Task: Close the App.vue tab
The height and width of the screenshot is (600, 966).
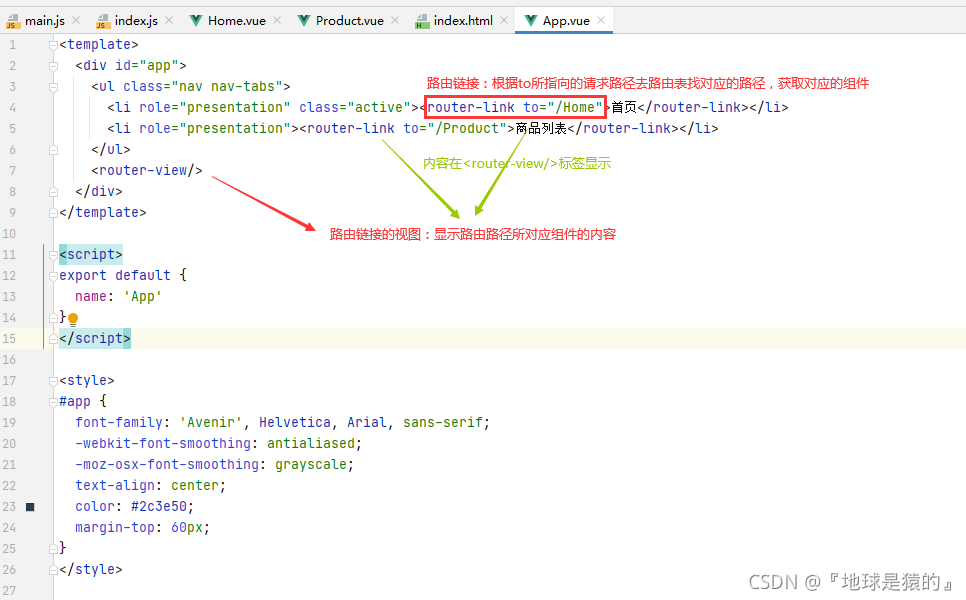Action: [x=601, y=20]
